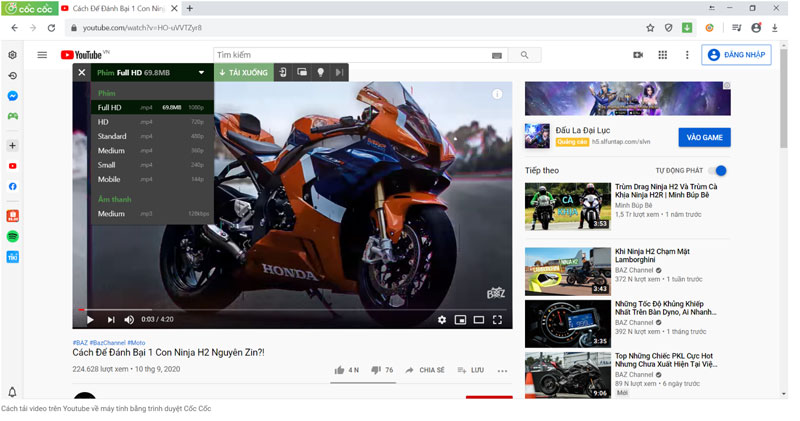Open Tiki shortcut in sidebar
Image resolution: width=800 pixels, height=421 pixels.
tap(13, 257)
